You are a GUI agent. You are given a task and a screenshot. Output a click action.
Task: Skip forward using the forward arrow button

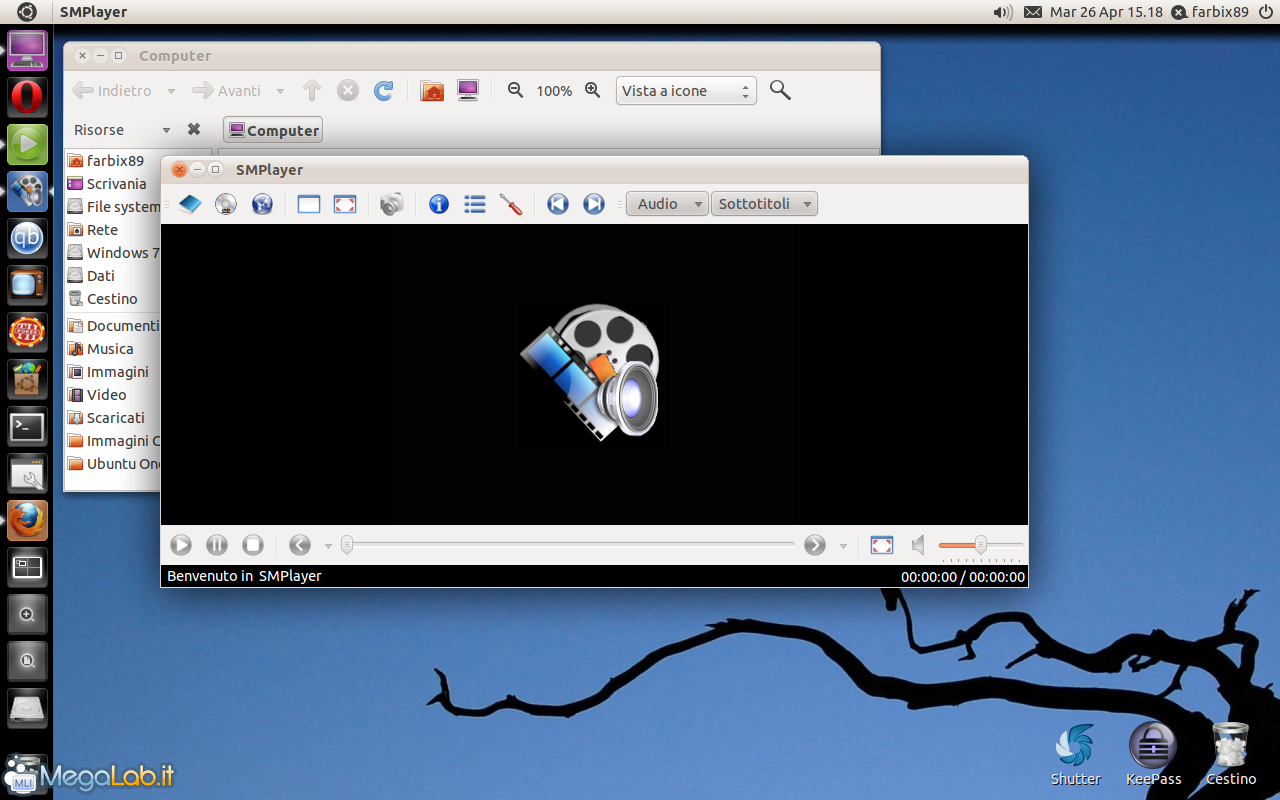tap(815, 545)
